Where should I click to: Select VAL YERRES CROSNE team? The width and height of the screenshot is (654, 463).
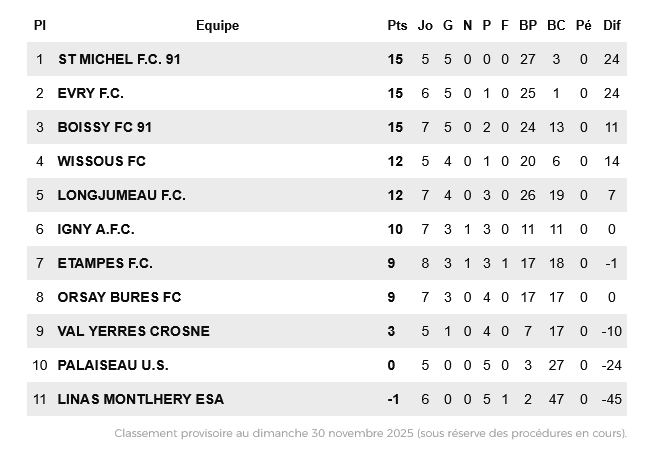(x=133, y=331)
